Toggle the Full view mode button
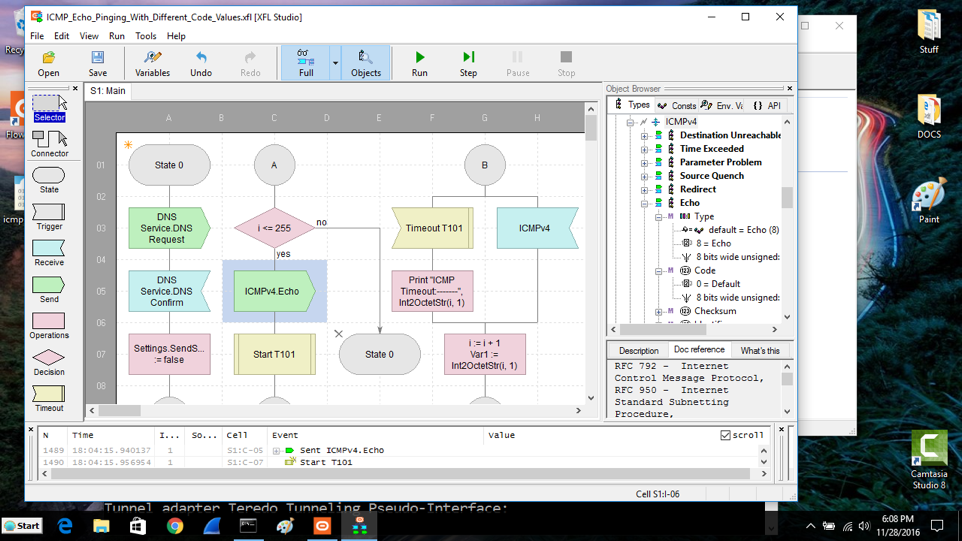 tap(306, 63)
